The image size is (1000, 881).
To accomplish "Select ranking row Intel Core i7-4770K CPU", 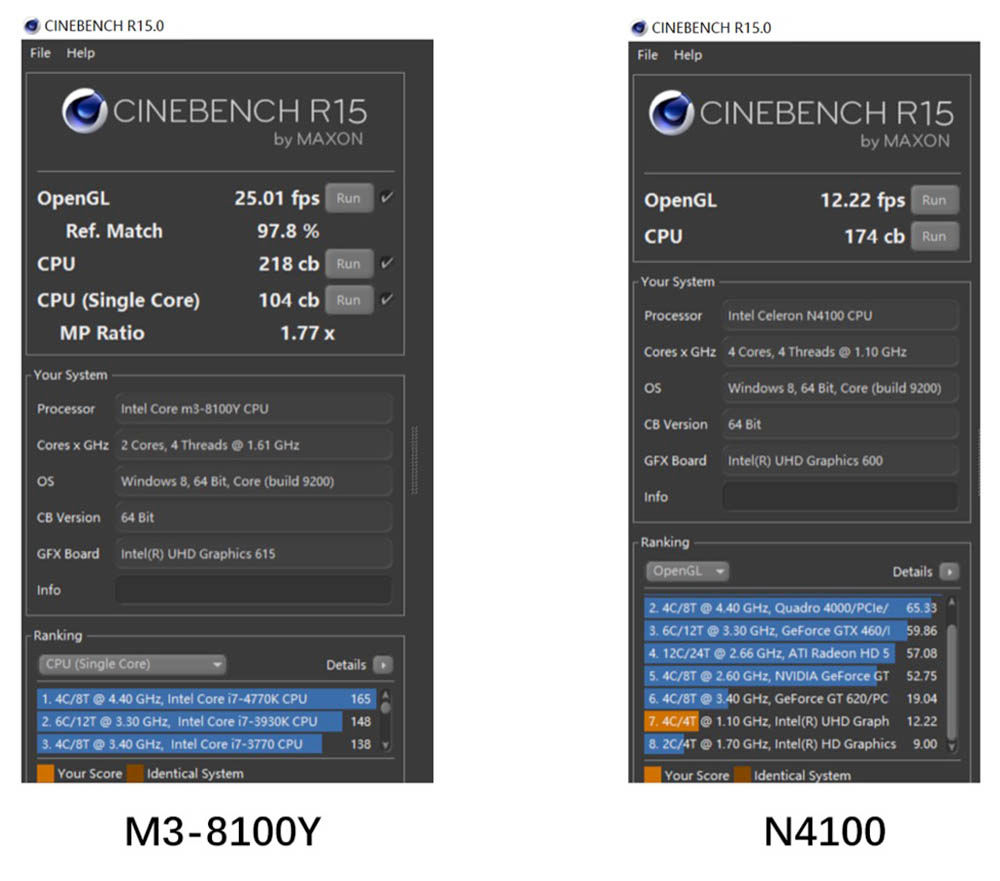I will (x=207, y=699).
